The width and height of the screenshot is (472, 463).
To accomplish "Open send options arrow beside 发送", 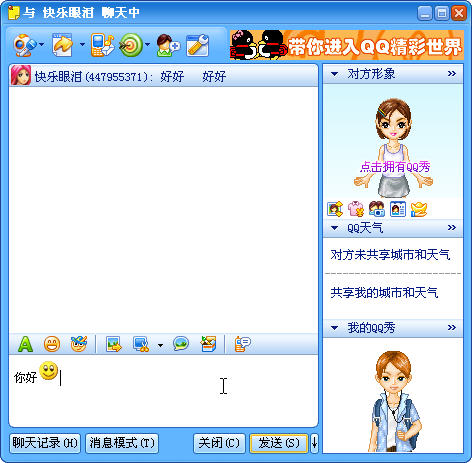I will [314, 443].
